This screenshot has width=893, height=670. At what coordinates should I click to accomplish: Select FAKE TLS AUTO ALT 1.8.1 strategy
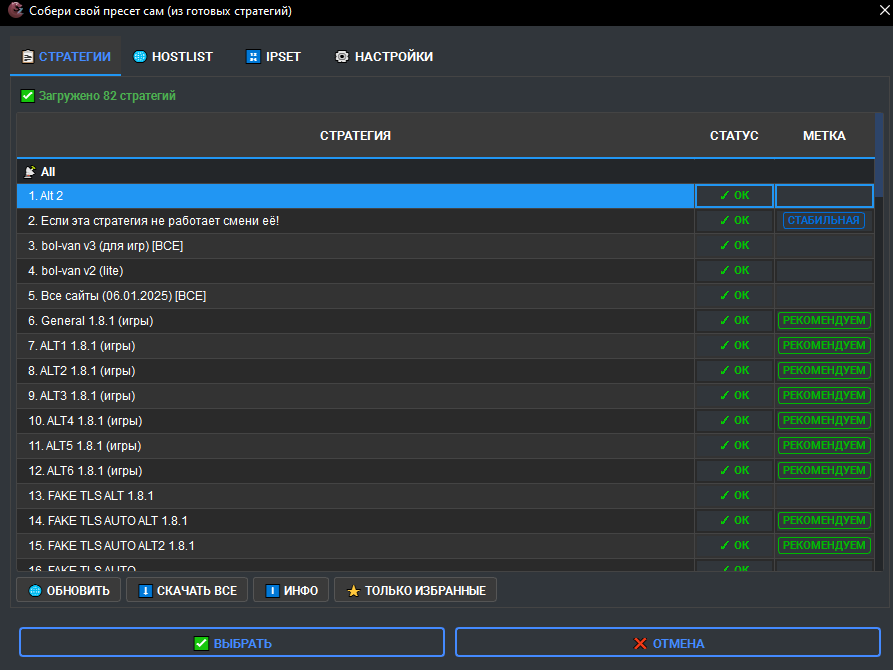pyautogui.click(x=355, y=521)
